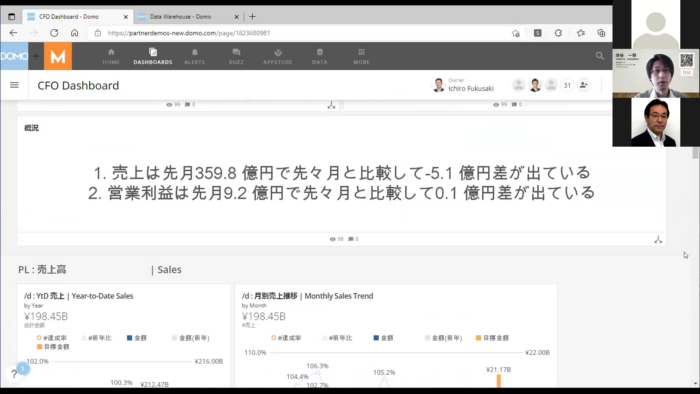The height and width of the screenshot is (394, 700).
Task: Open the 31 shared users list
Action: click(x=567, y=85)
